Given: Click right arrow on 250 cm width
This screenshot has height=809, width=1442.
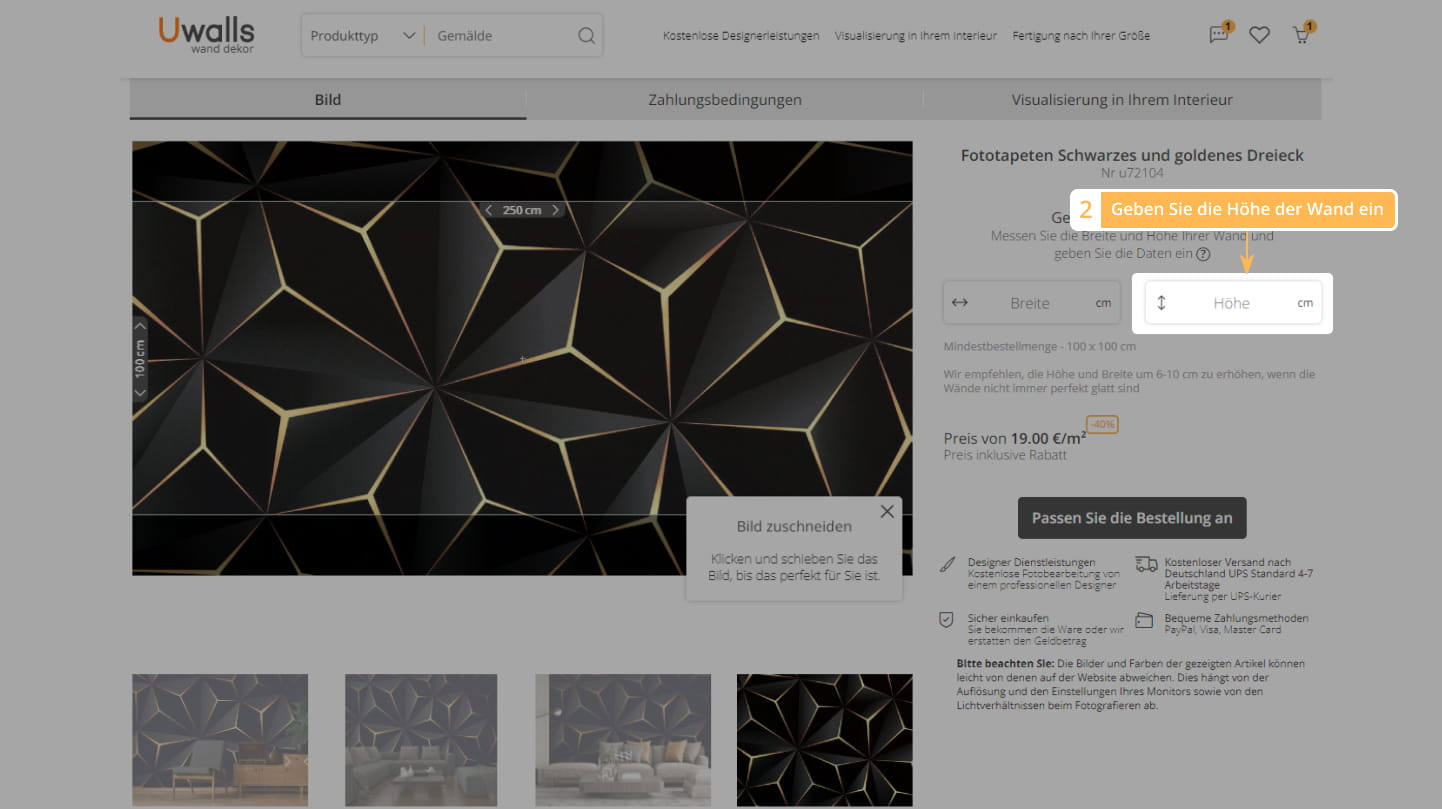Looking at the screenshot, I should point(556,210).
